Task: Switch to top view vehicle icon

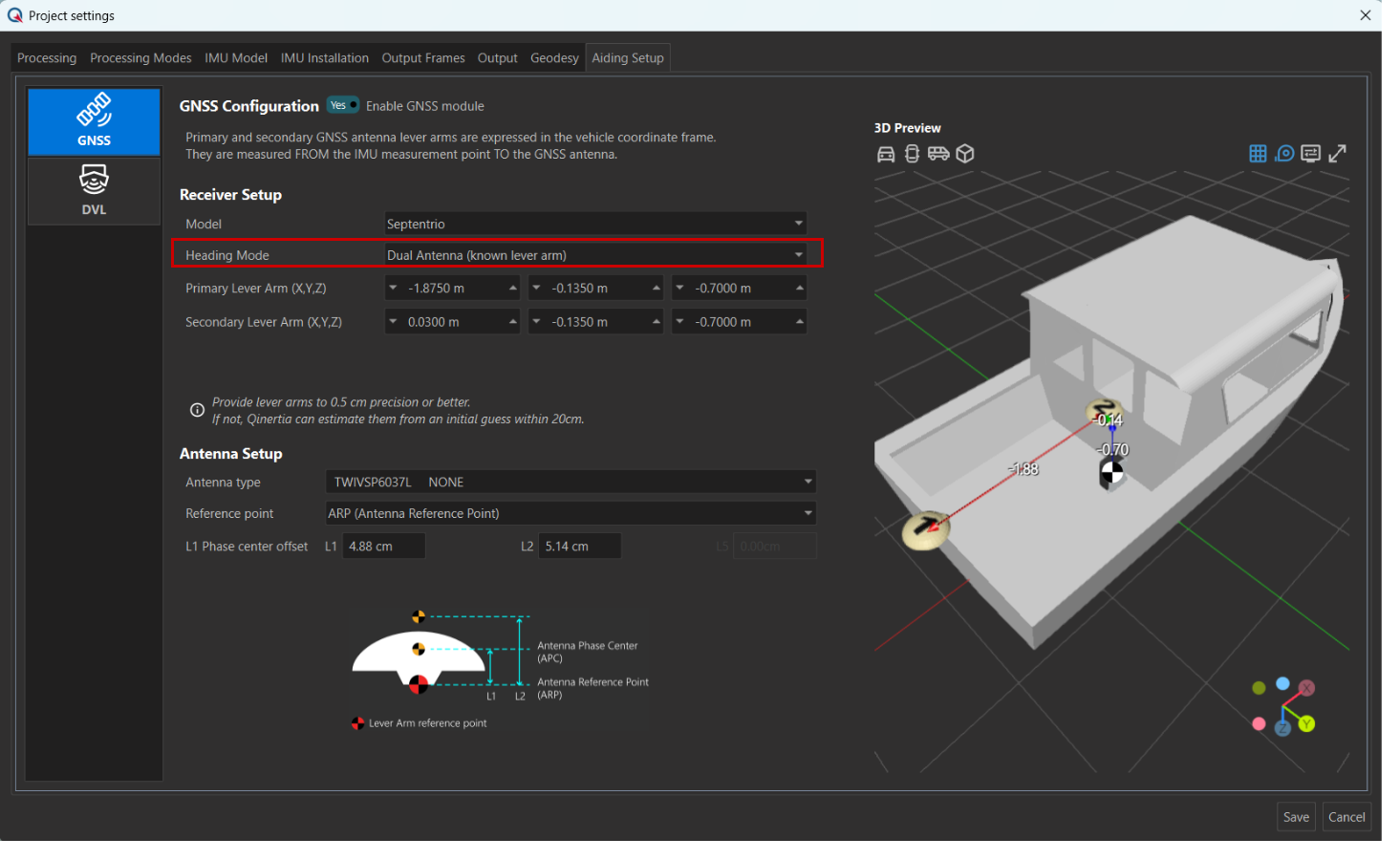Action: click(912, 154)
